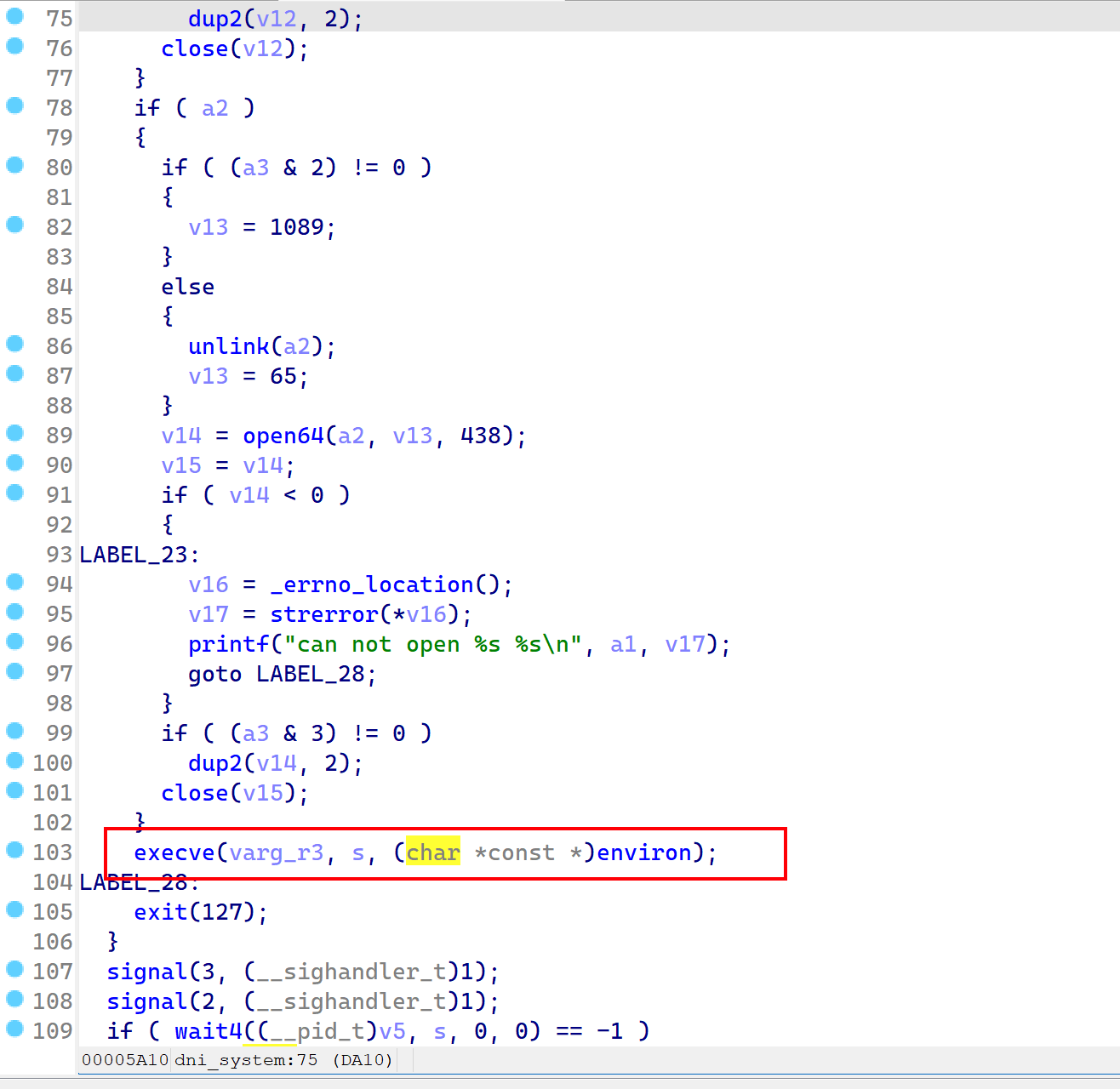Click __pid_t cast on line 109

coord(317,1032)
